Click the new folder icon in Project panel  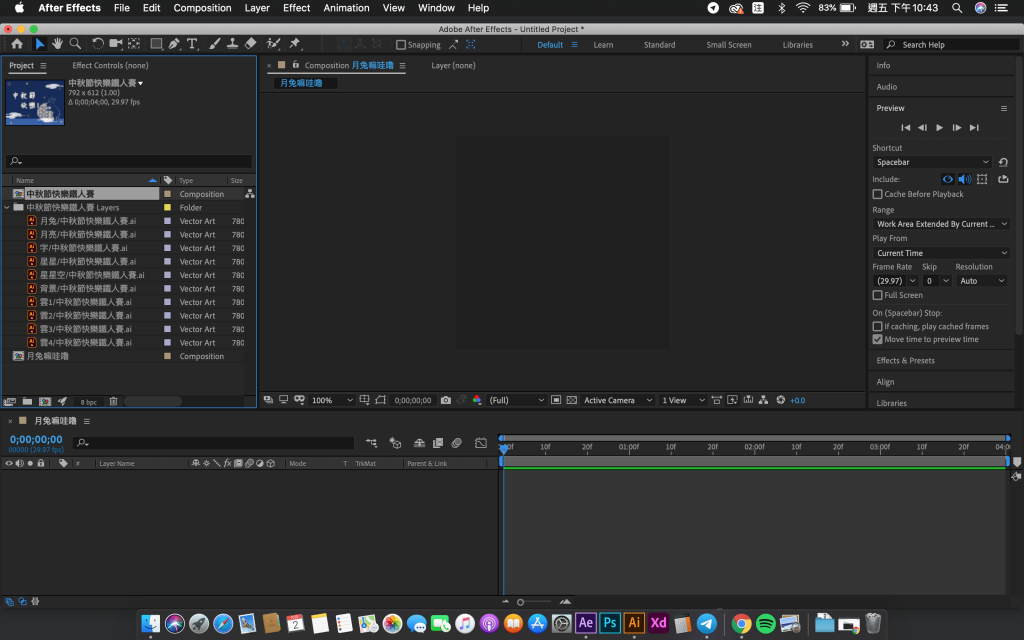(x=27, y=401)
